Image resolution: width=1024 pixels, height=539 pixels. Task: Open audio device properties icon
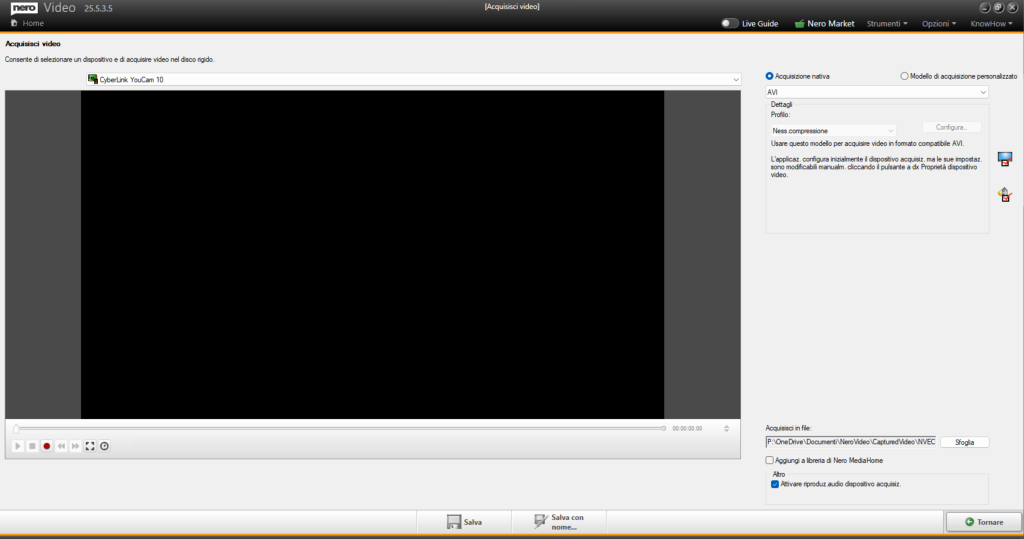coord(1005,195)
